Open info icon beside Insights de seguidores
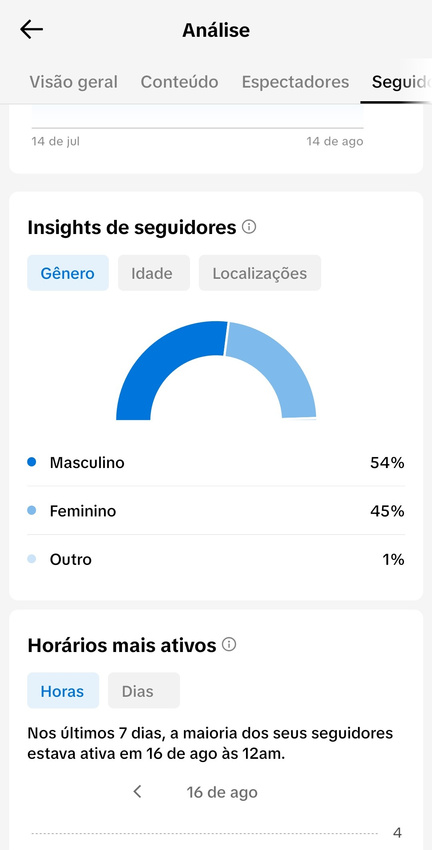Image resolution: width=432 pixels, height=850 pixels. pos(249,227)
